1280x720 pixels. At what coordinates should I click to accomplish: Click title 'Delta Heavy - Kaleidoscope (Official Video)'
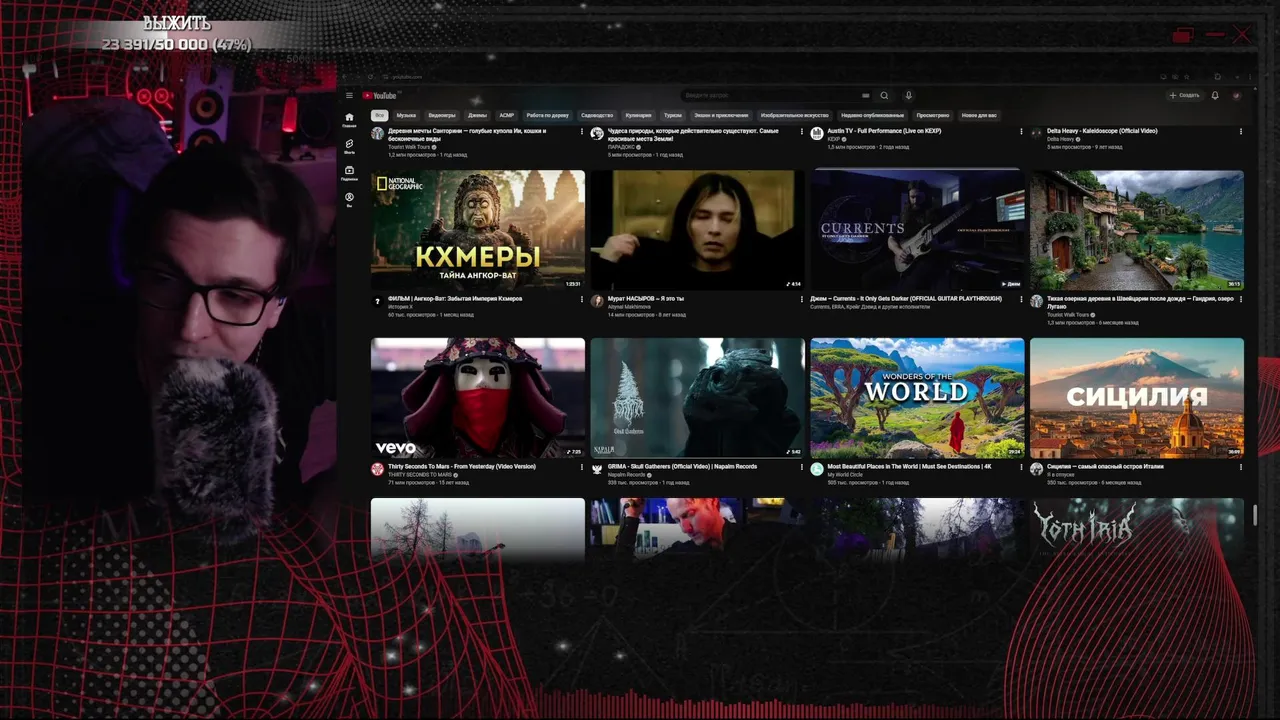pyautogui.click(x=1102, y=131)
